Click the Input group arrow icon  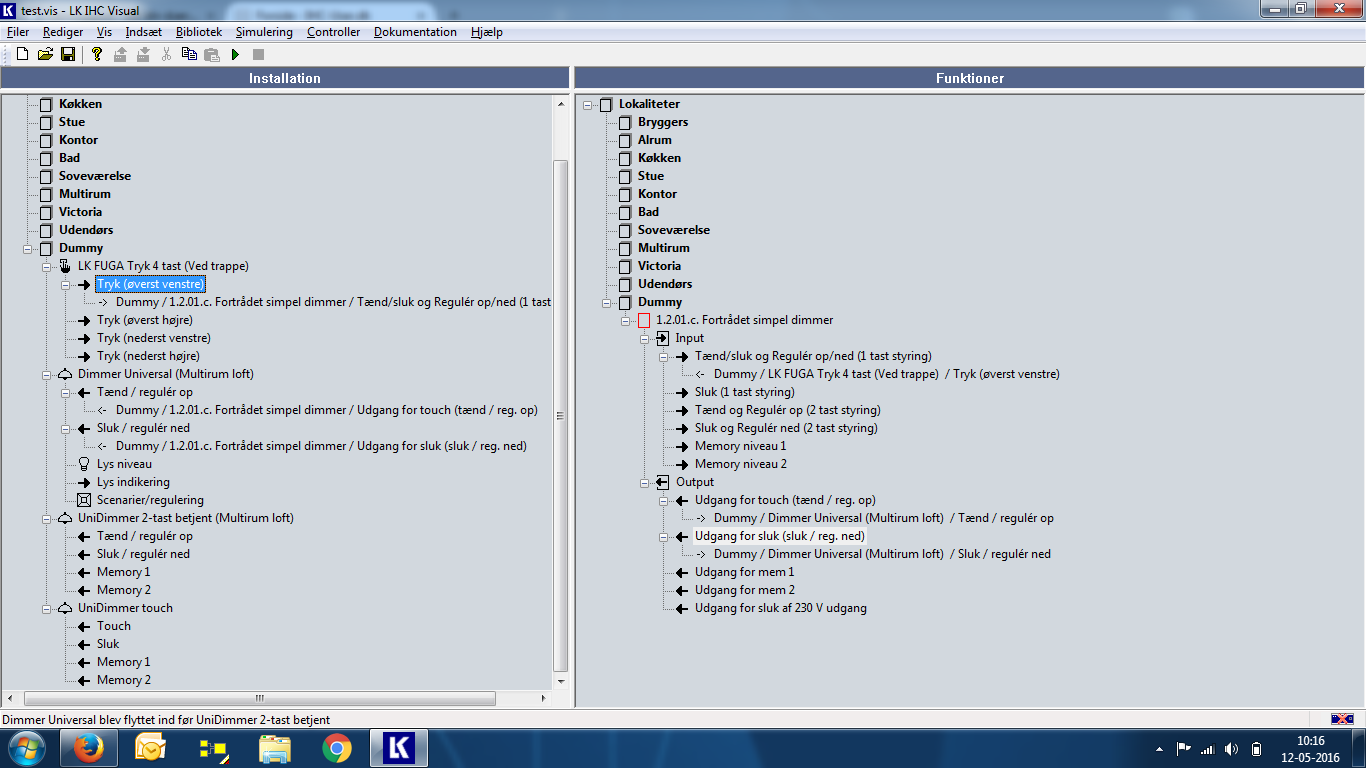pos(662,338)
